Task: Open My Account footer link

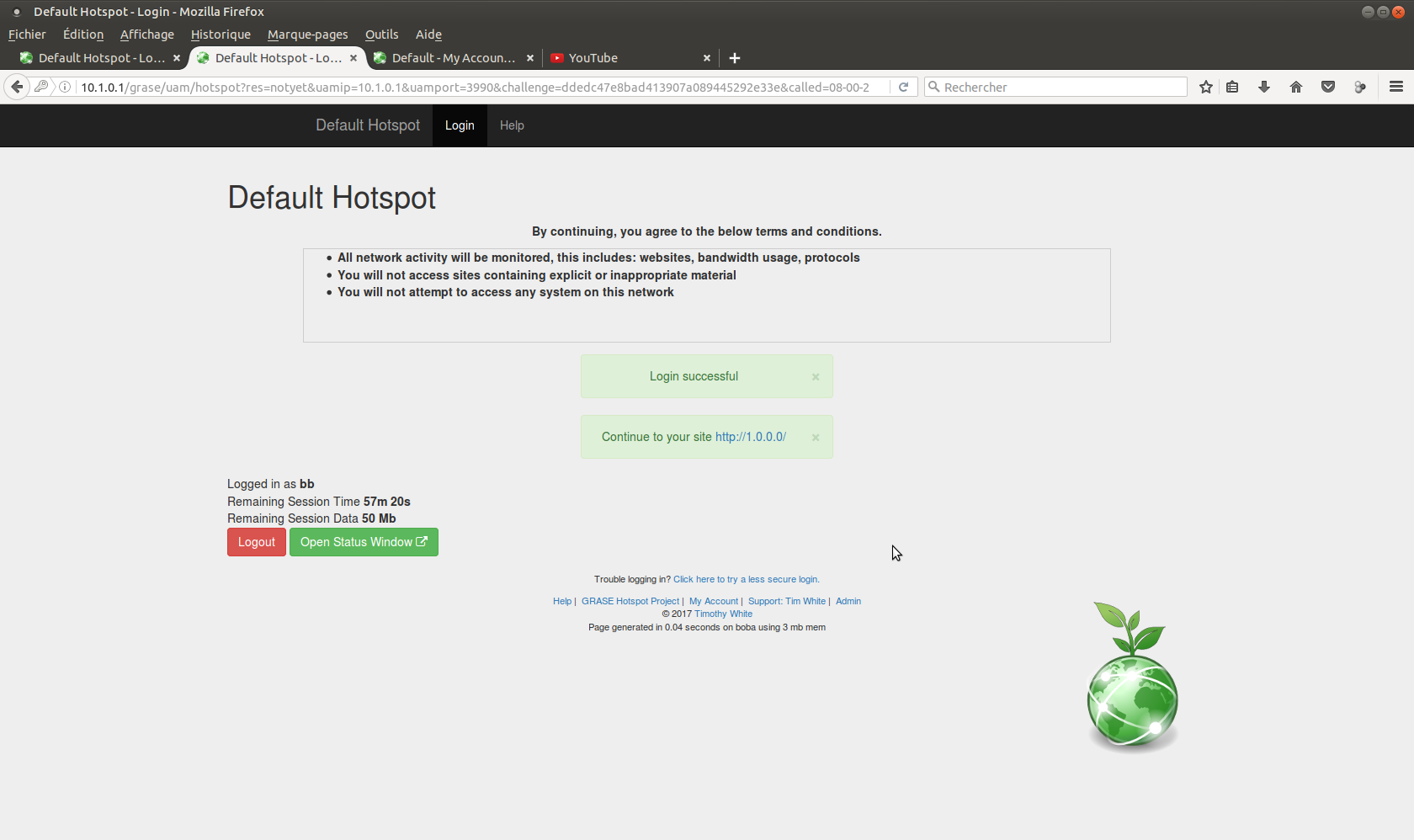Action: tap(714, 601)
